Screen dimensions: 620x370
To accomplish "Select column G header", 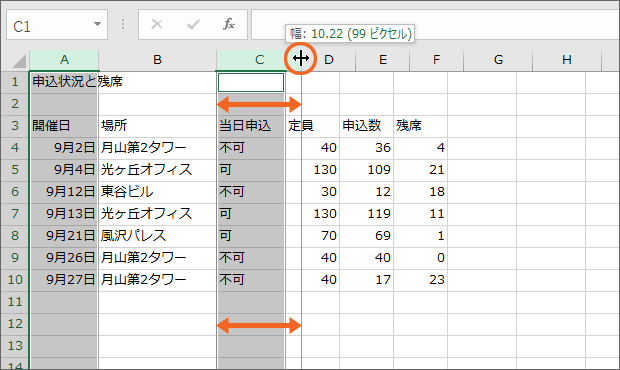I will click(x=498, y=60).
